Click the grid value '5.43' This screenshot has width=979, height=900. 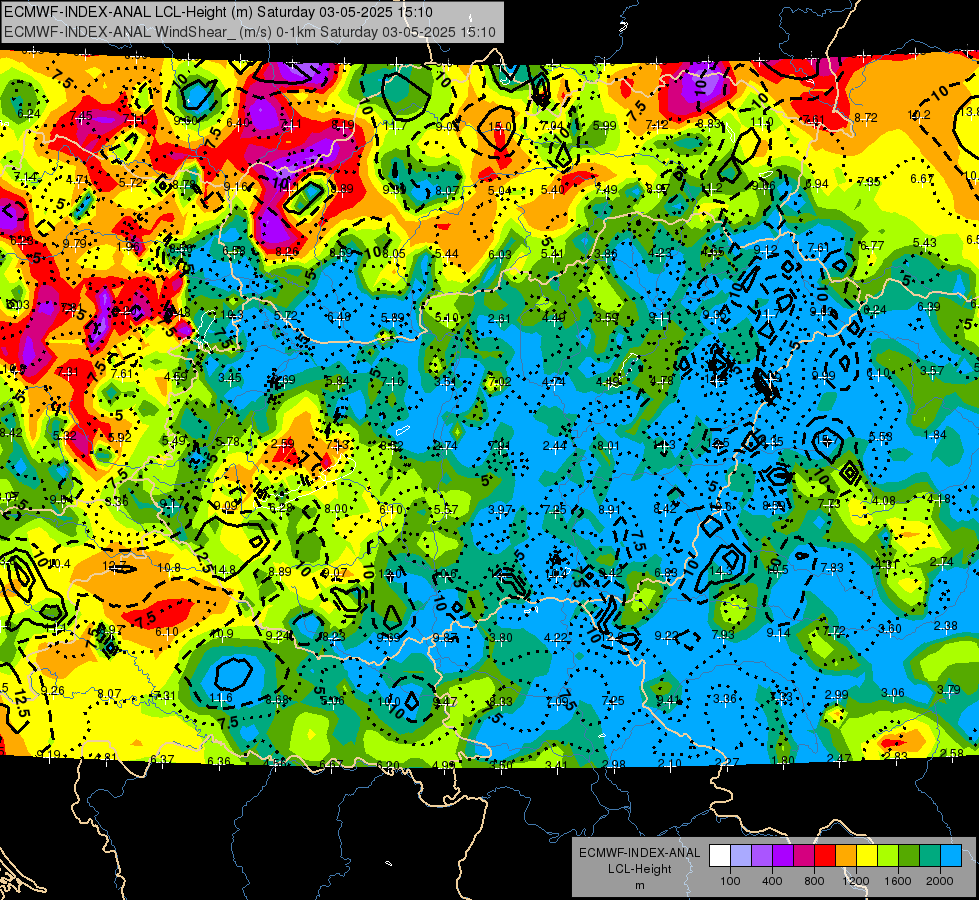(925, 243)
